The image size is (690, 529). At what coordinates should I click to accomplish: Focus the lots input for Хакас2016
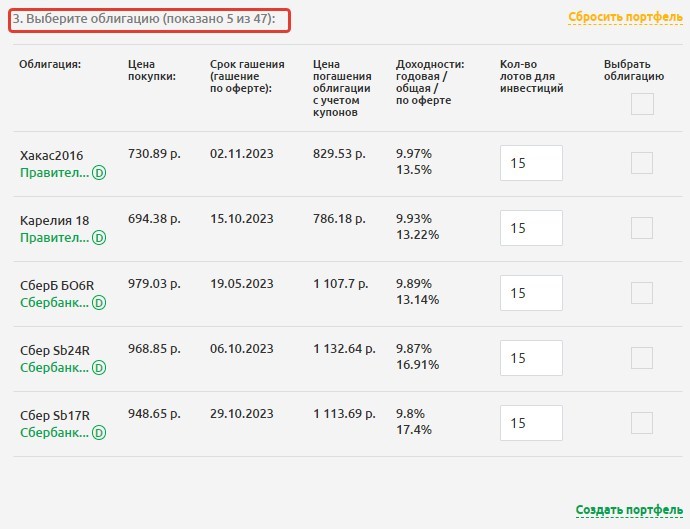pos(531,163)
